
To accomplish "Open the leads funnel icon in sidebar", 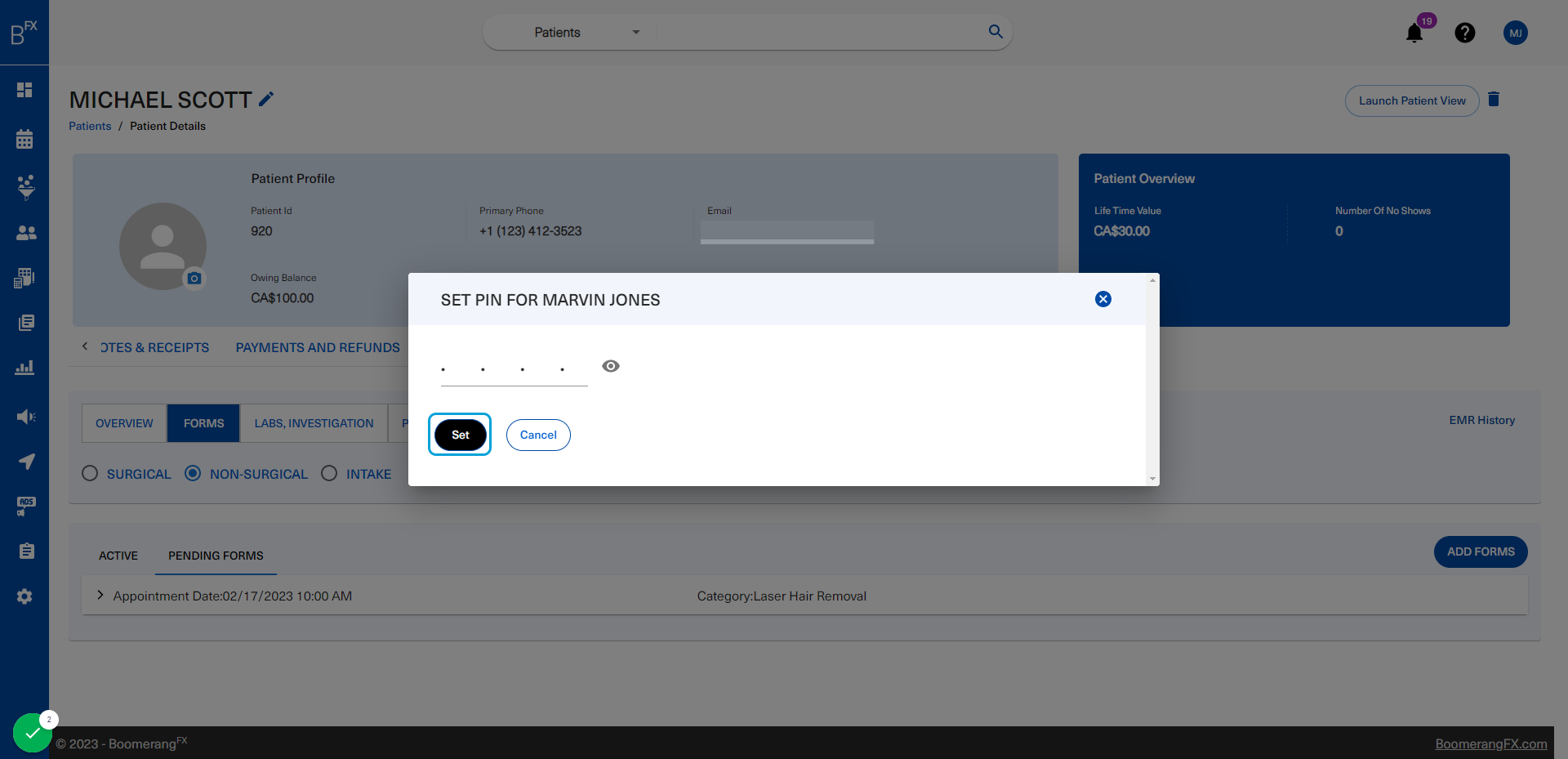I will [x=26, y=187].
